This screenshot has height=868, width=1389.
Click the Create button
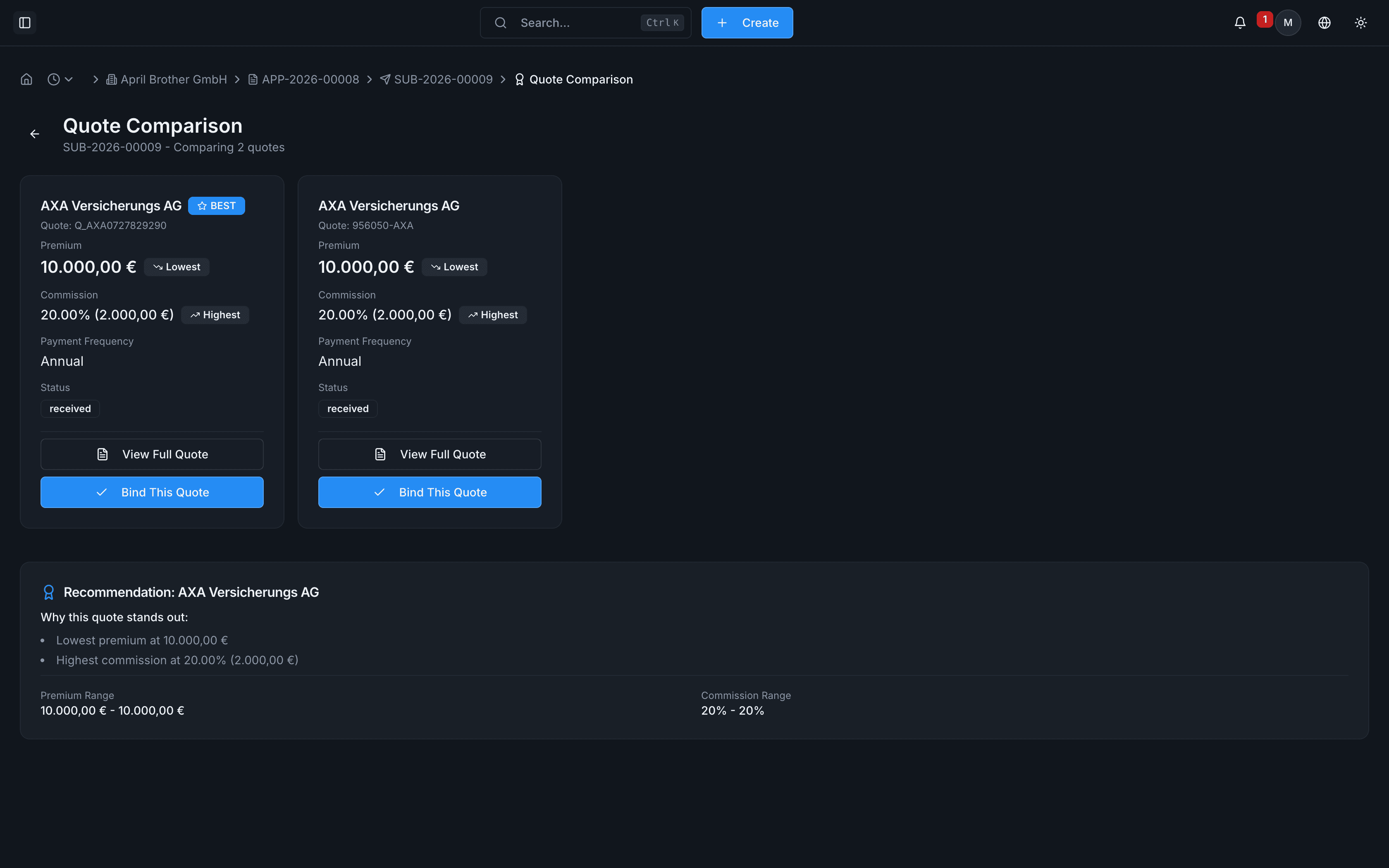tap(747, 23)
